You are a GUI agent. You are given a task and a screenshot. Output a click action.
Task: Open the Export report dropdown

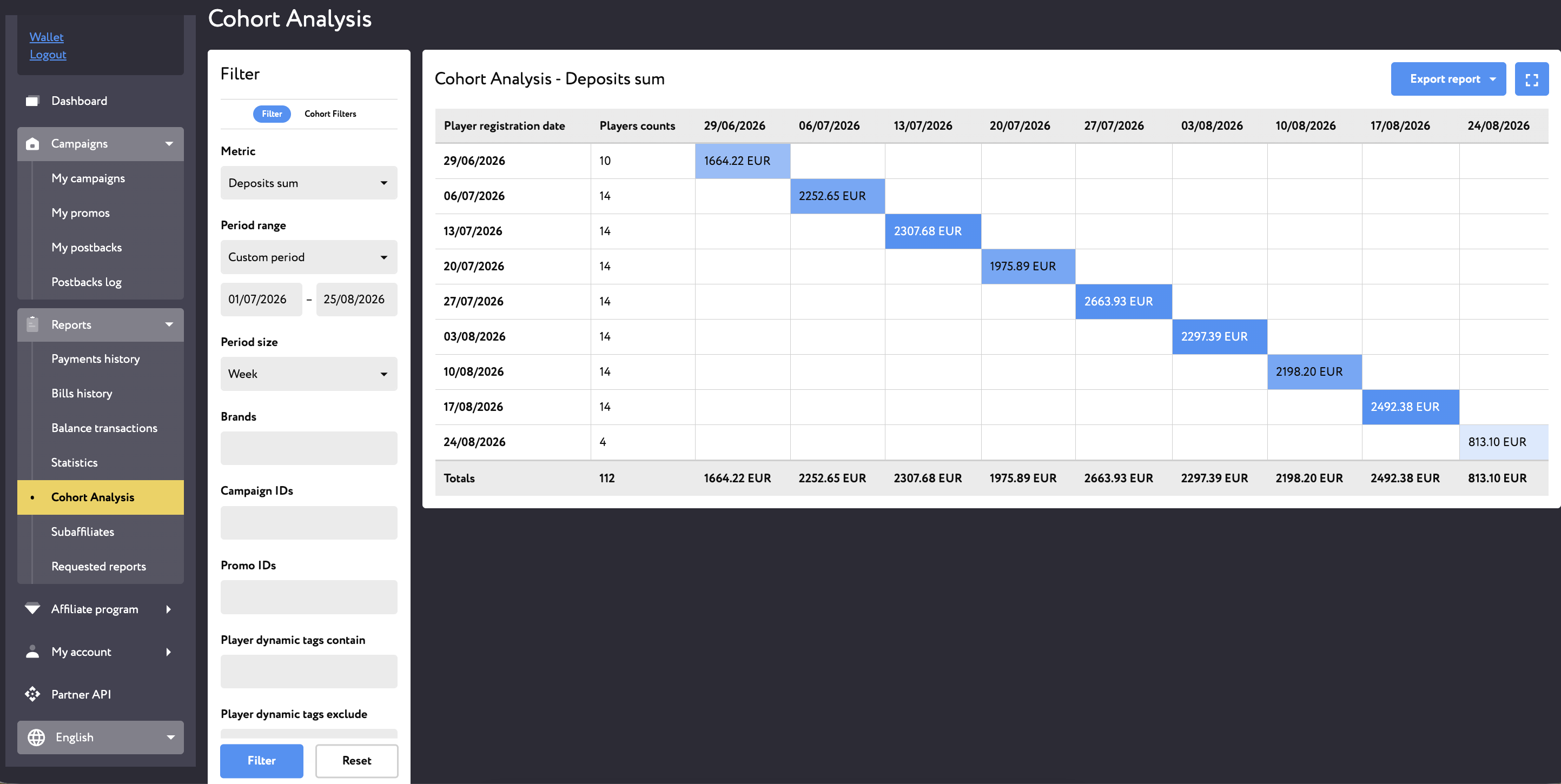coord(1447,79)
